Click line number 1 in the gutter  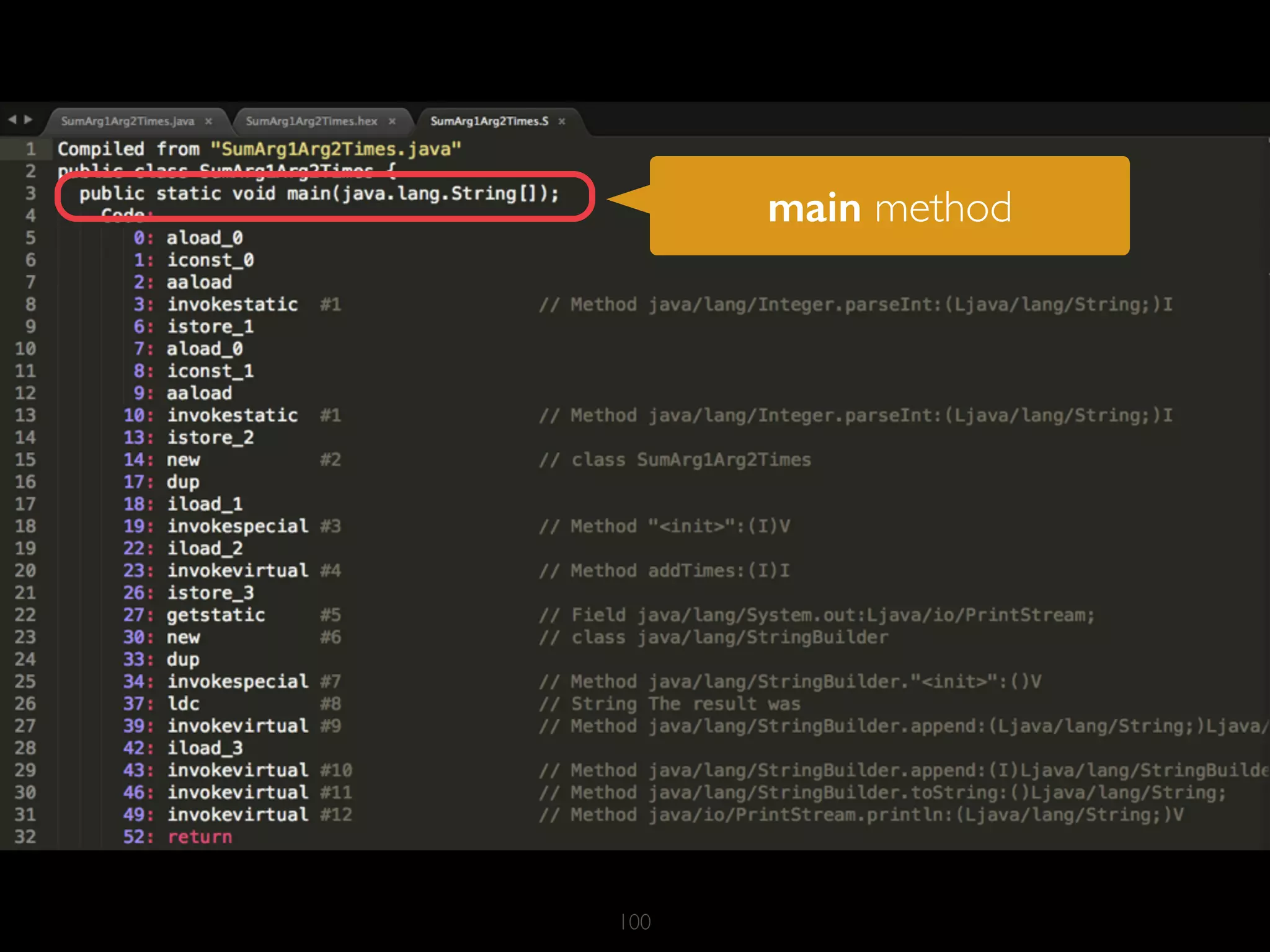30,149
